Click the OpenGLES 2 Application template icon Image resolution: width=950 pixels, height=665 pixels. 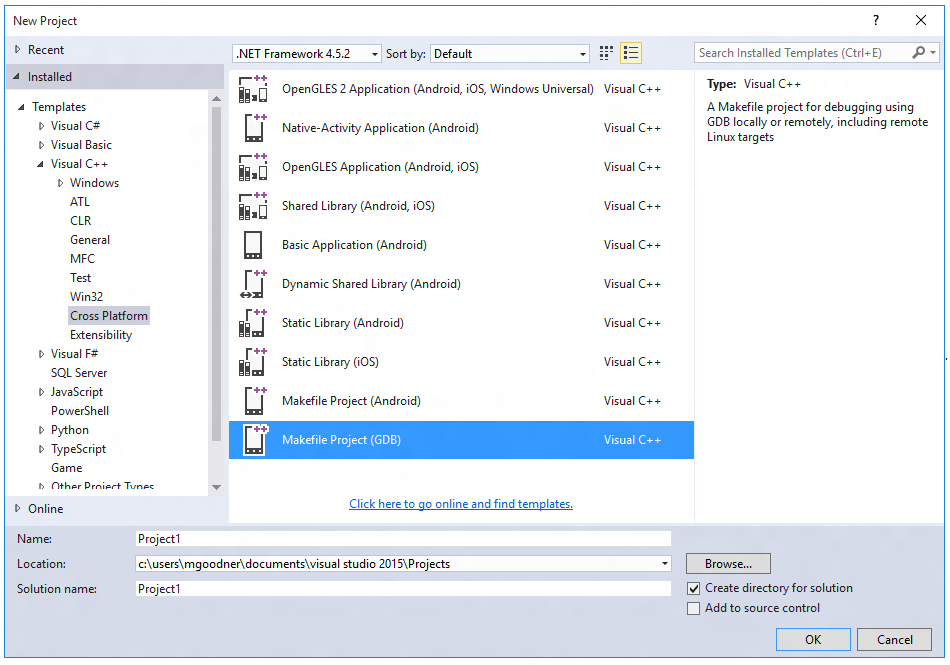[x=253, y=89]
